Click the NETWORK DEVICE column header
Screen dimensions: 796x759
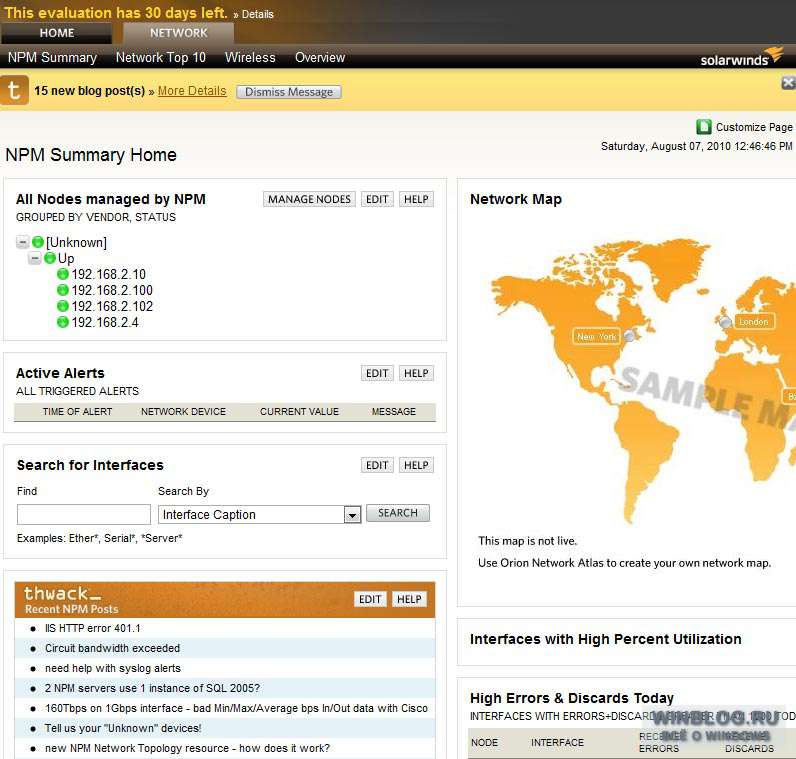[x=183, y=412]
